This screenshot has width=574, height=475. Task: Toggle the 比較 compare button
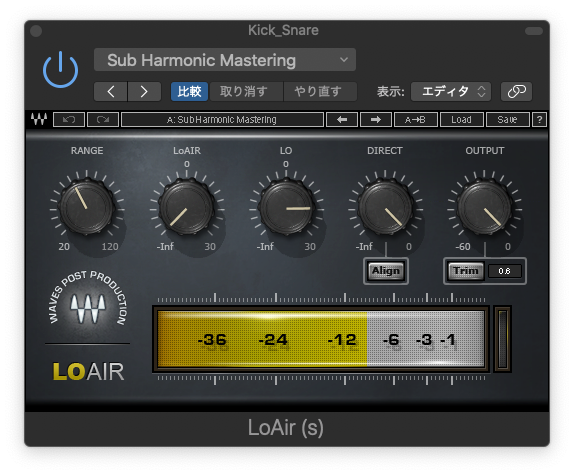tap(189, 91)
